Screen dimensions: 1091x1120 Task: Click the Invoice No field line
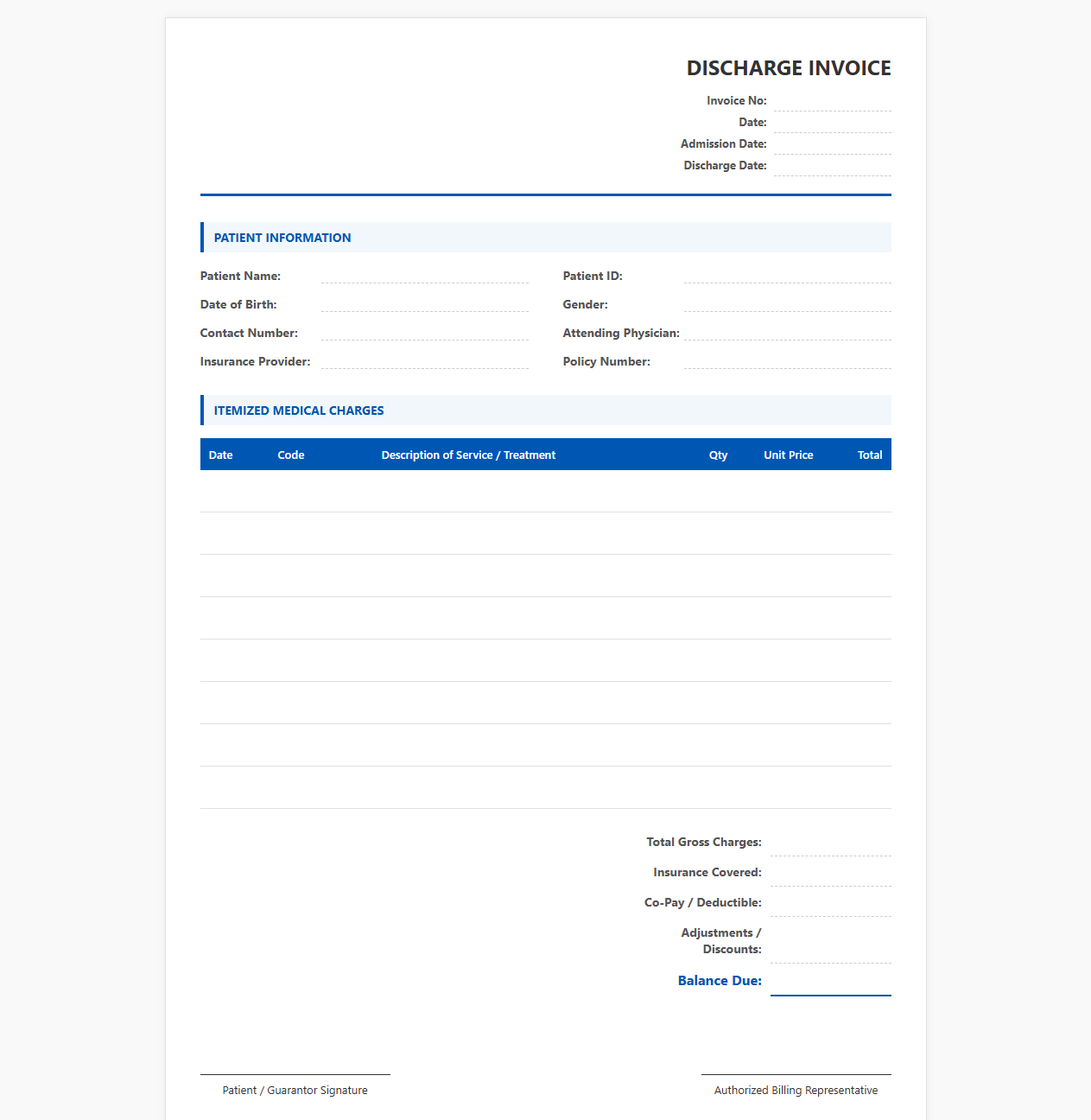[832, 101]
